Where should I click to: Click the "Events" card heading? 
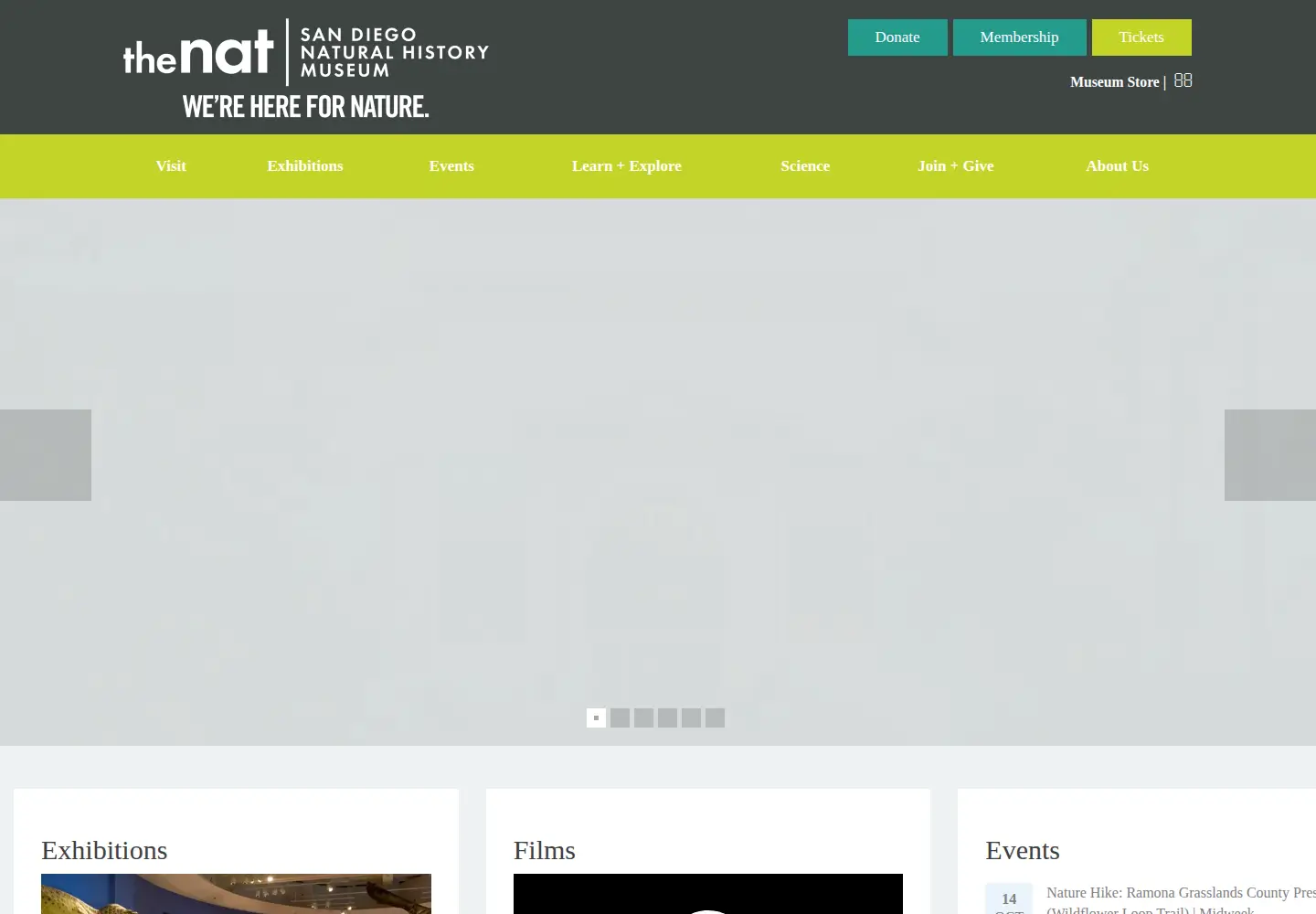tap(1023, 850)
